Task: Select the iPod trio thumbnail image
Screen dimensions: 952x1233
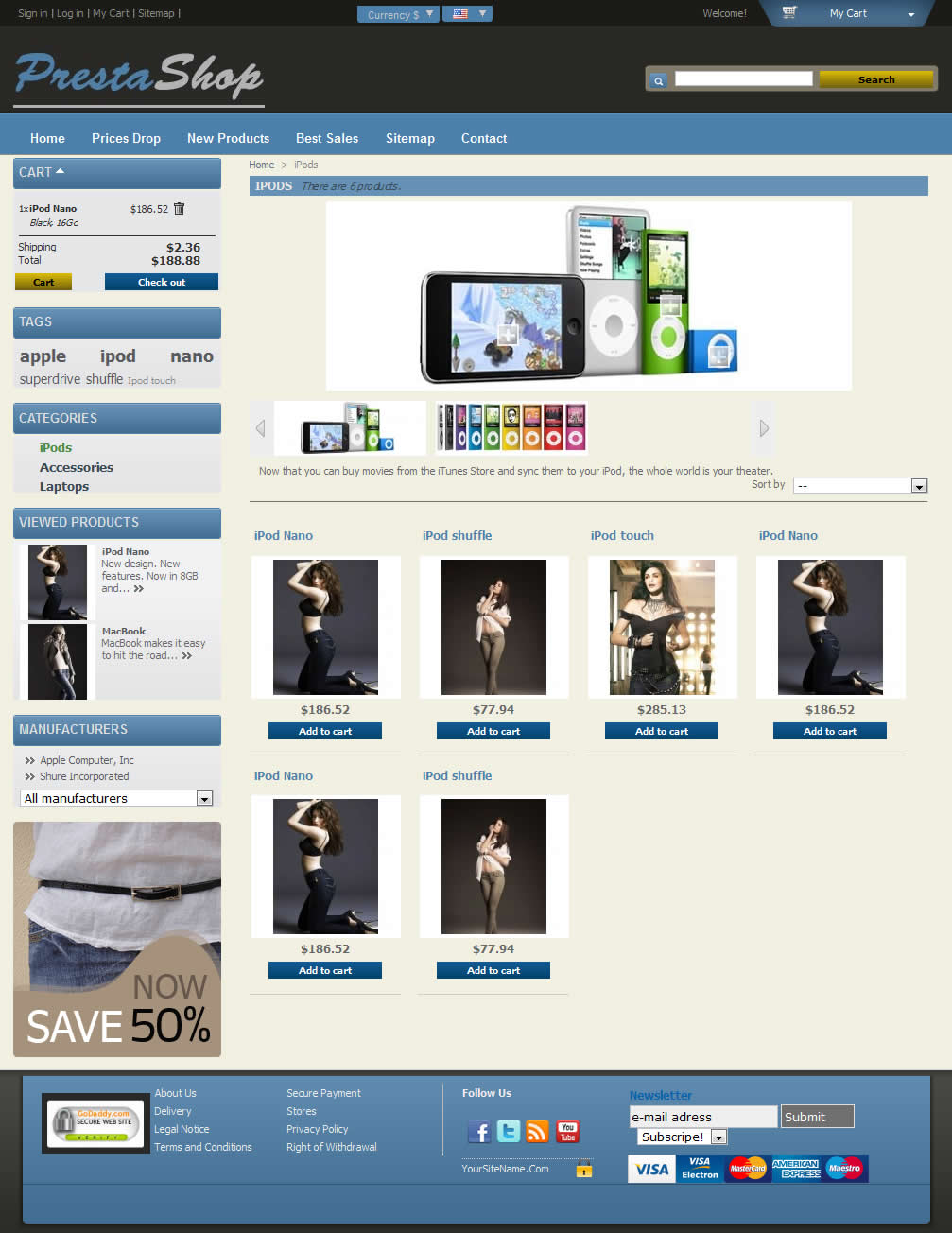Action: coord(350,428)
